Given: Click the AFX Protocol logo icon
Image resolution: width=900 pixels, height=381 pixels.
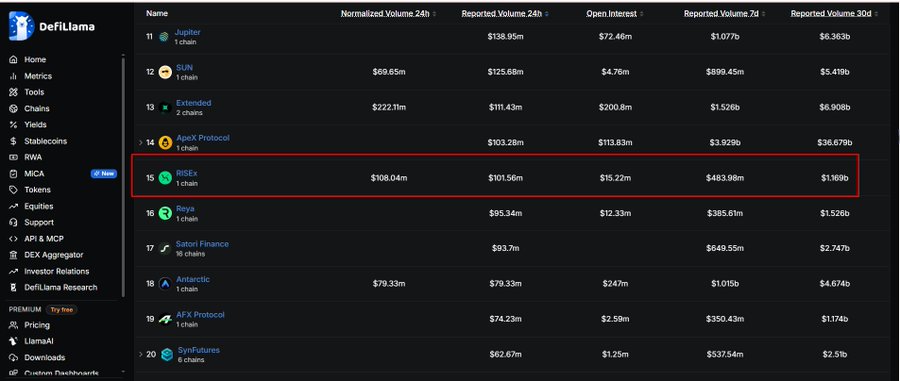Looking at the screenshot, I should click(165, 319).
